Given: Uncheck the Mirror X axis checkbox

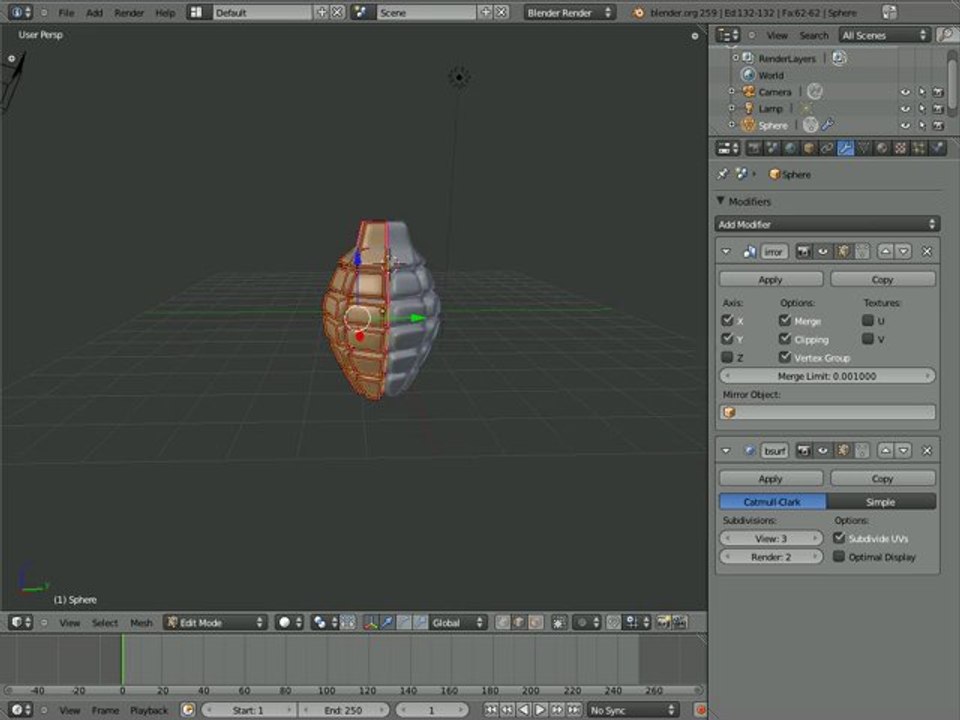Looking at the screenshot, I should click(x=727, y=320).
